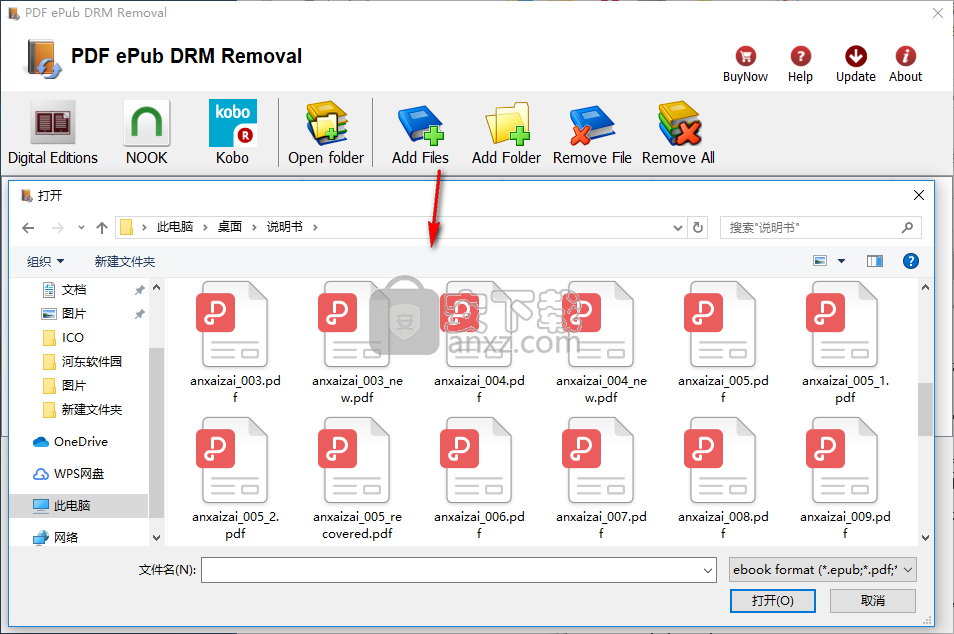
Task: Select file anxaizai_007.pdf
Action: click(x=601, y=479)
